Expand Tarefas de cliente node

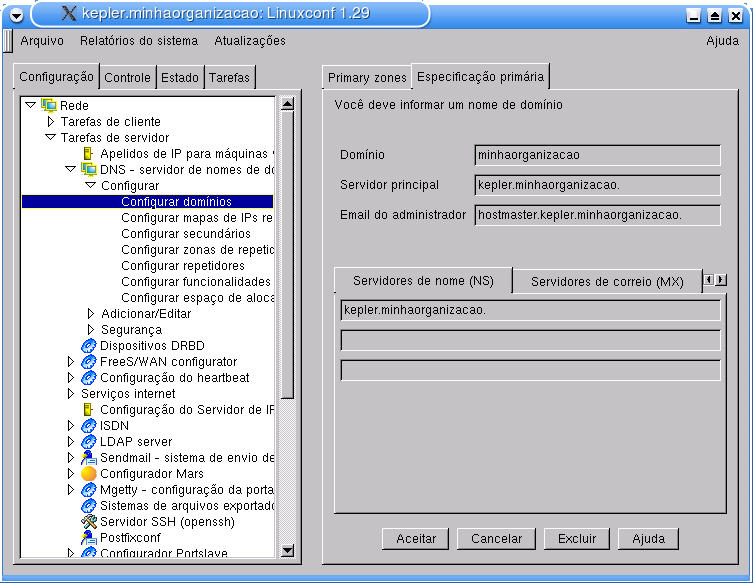pos(50,121)
